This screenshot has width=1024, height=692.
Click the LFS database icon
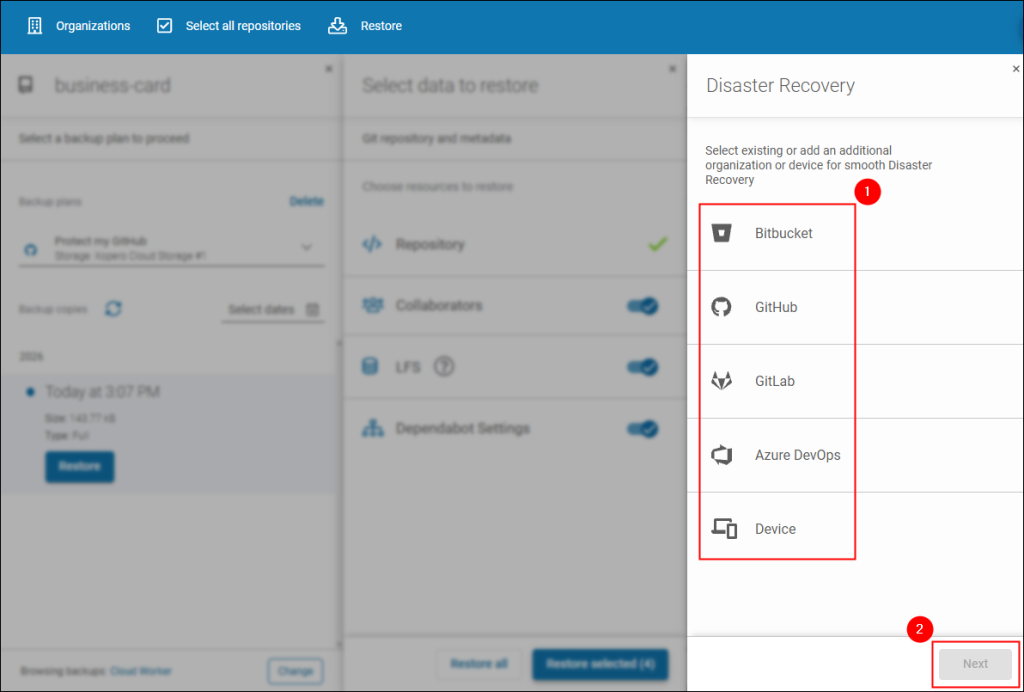point(370,367)
